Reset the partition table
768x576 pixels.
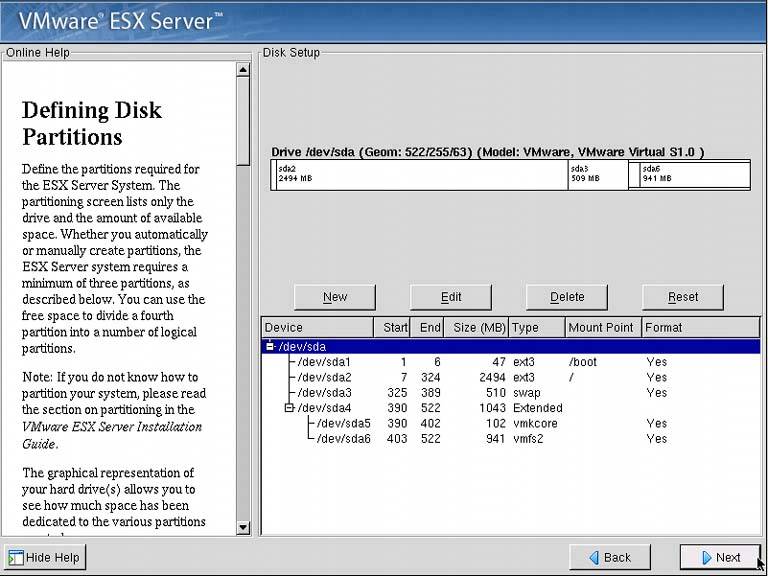[683, 297]
